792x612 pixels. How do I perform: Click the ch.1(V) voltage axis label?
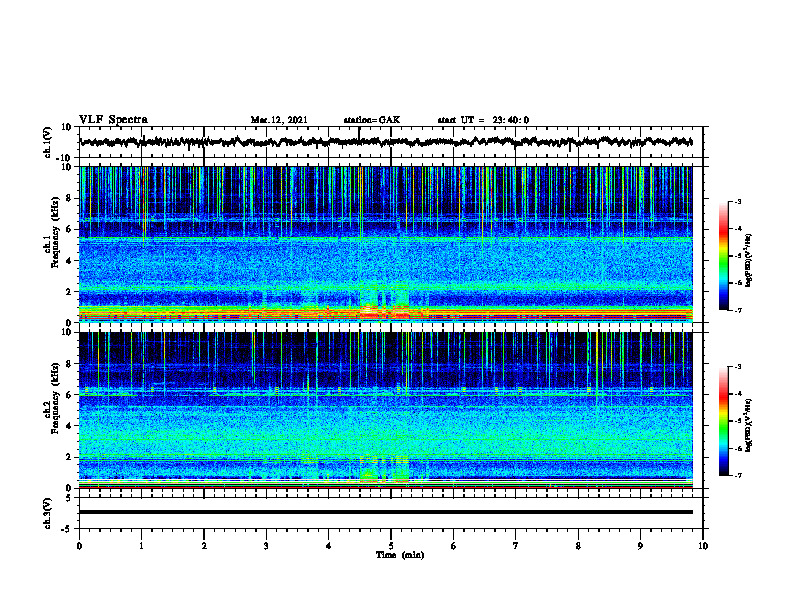[48, 142]
